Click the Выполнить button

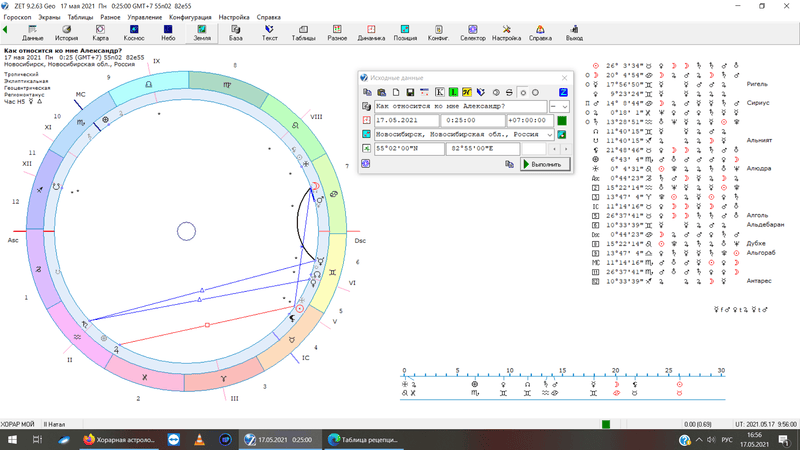(546, 163)
